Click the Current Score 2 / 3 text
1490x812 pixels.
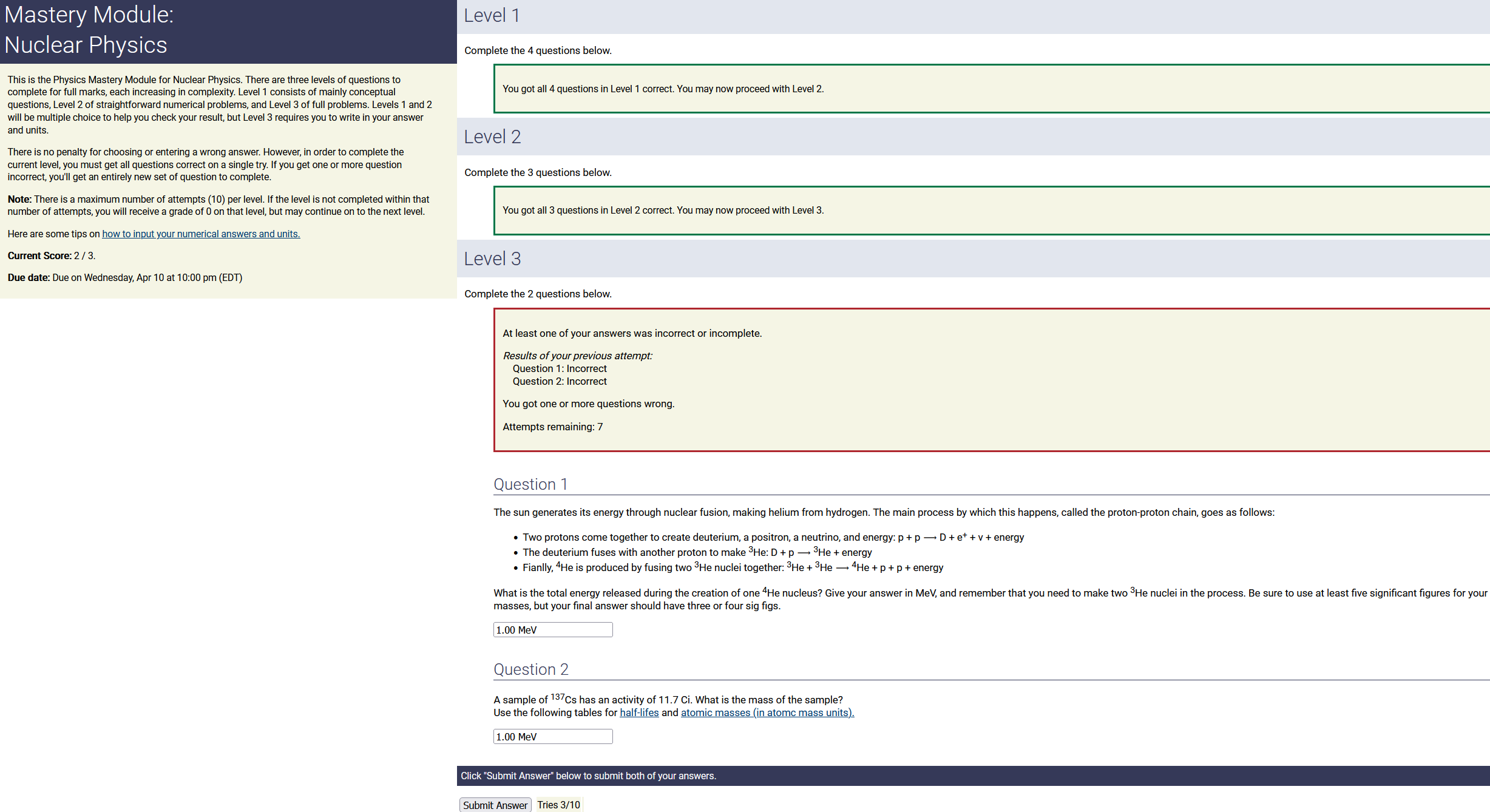click(52, 255)
